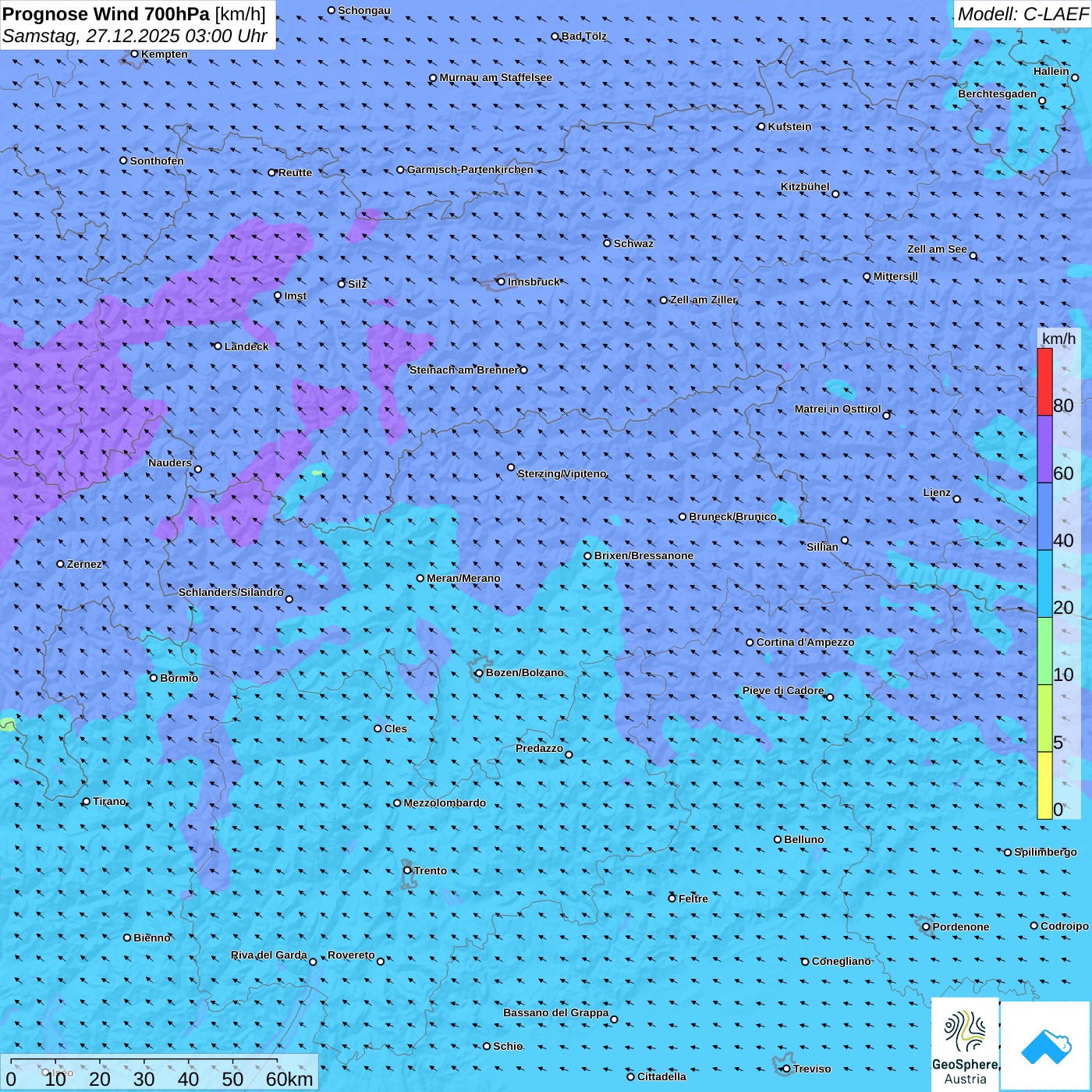Click the 'Brixen/Bressanone' label
The width and height of the screenshot is (1092, 1092).
pyautogui.click(x=643, y=555)
